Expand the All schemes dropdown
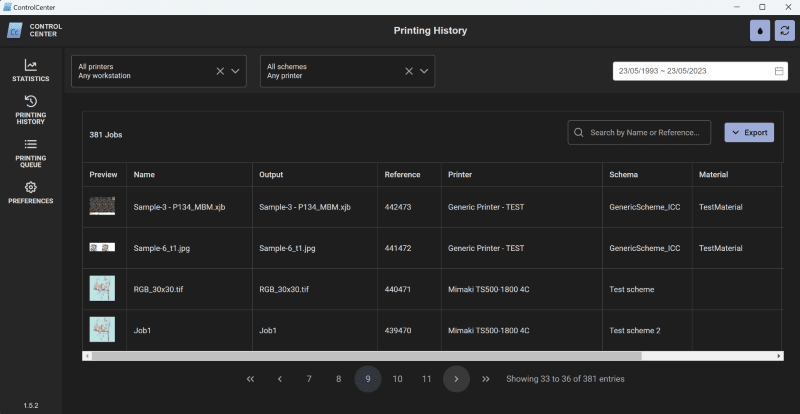 [x=425, y=71]
